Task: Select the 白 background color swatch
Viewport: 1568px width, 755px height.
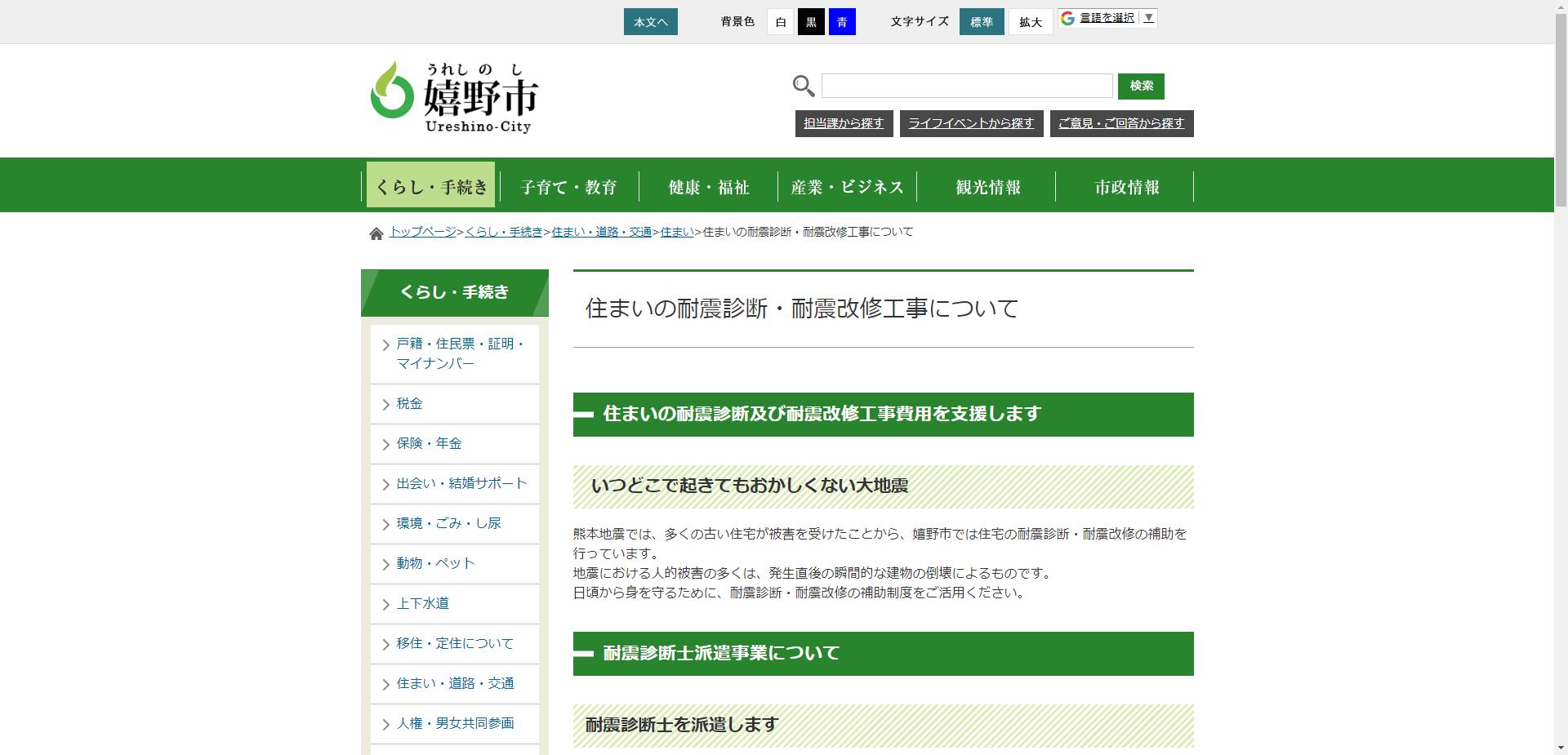Action: click(780, 22)
